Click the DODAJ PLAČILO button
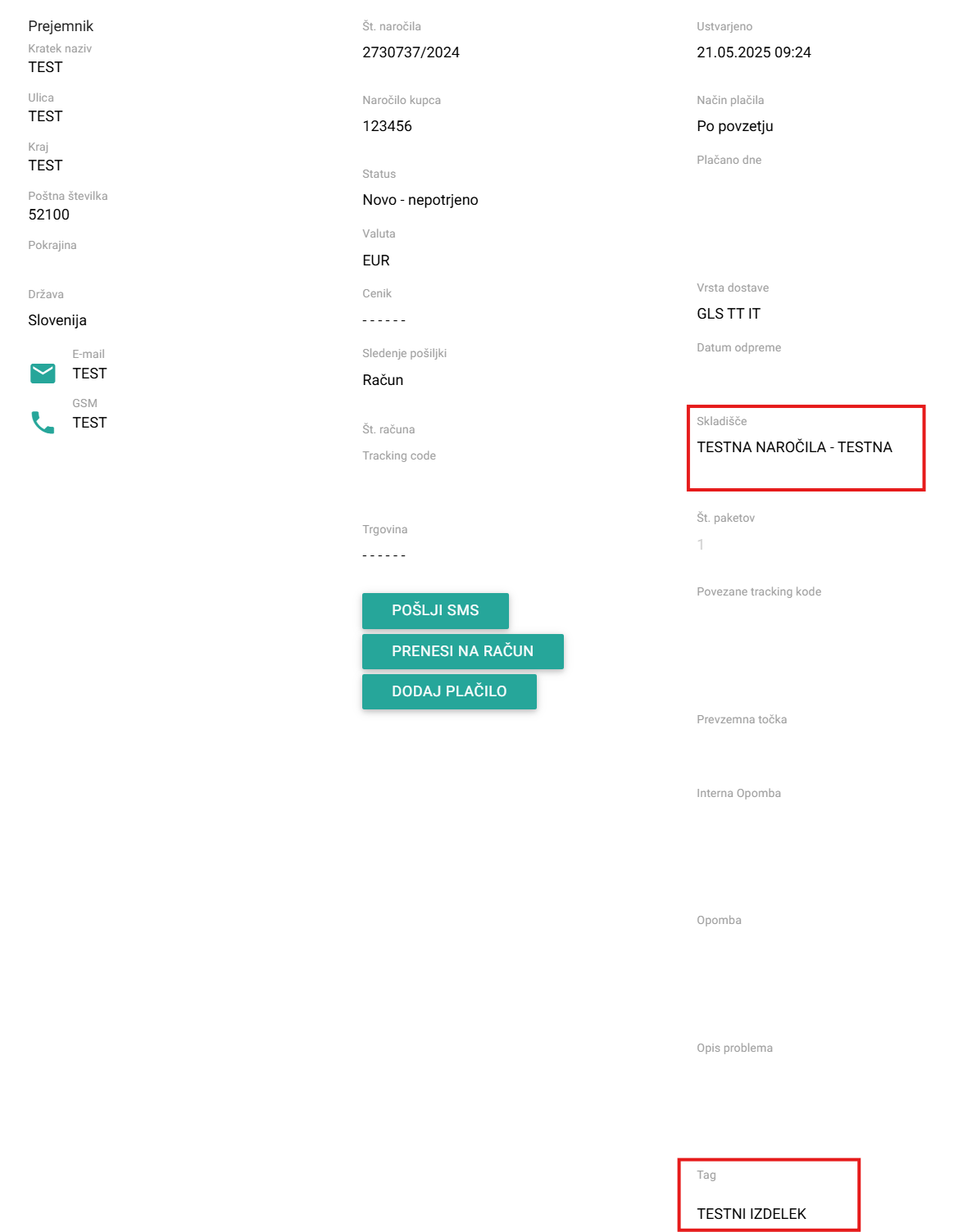This screenshot has height=1232, width=972. pyautogui.click(x=449, y=691)
